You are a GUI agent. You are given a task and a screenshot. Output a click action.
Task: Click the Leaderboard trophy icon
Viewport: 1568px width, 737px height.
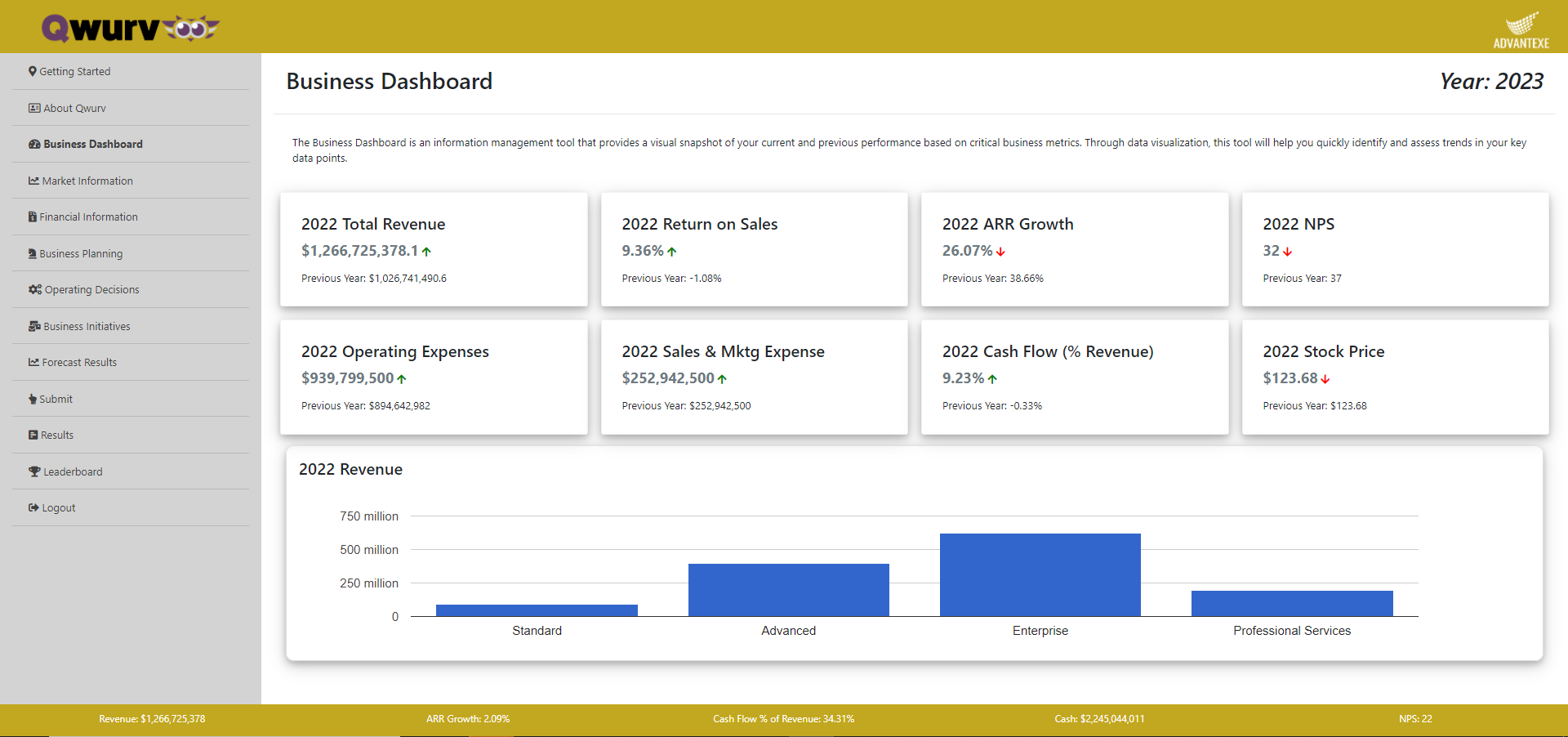click(34, 471)
